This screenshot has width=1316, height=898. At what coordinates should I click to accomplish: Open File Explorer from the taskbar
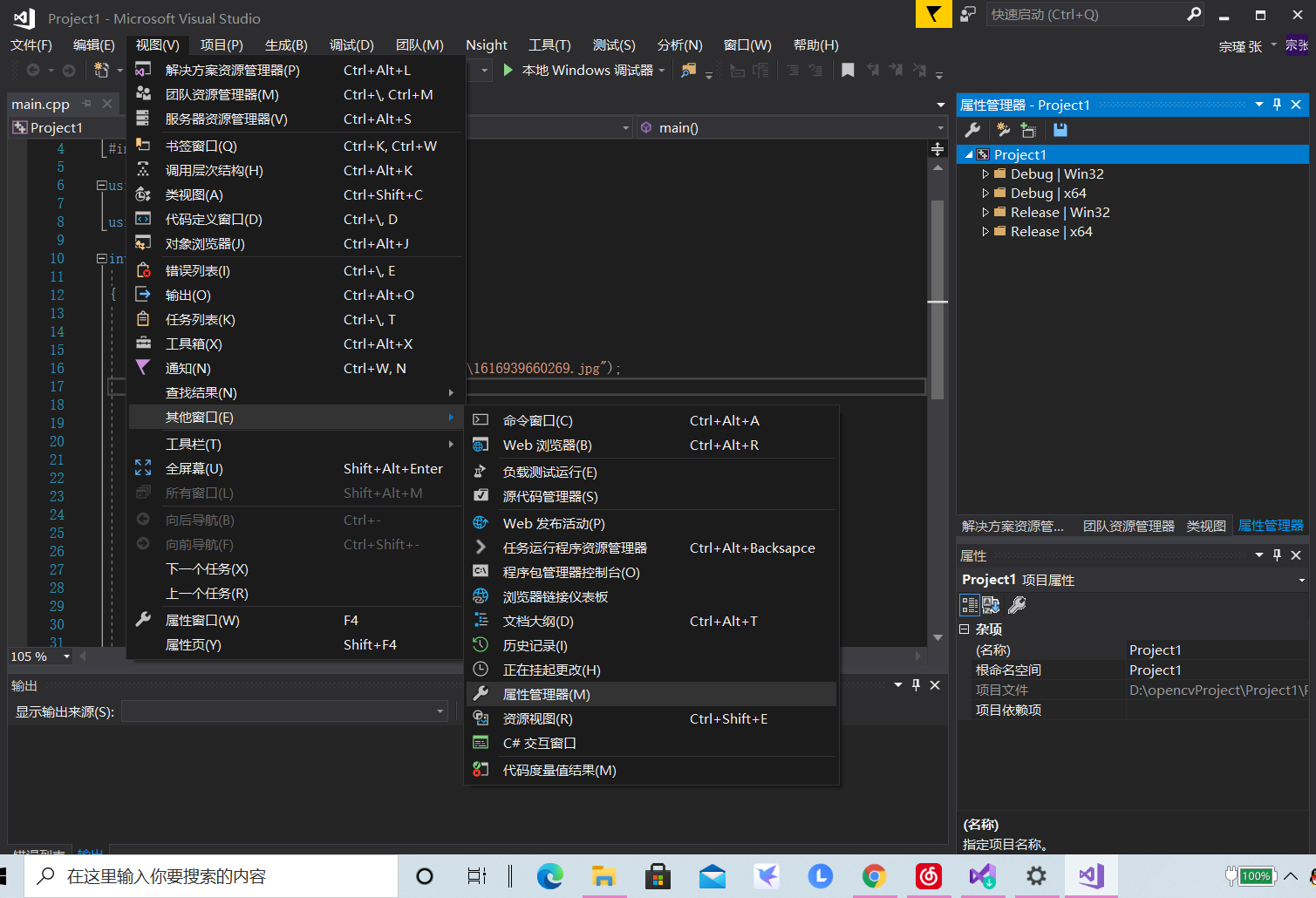pyautogui.click(x=603, y=876)
